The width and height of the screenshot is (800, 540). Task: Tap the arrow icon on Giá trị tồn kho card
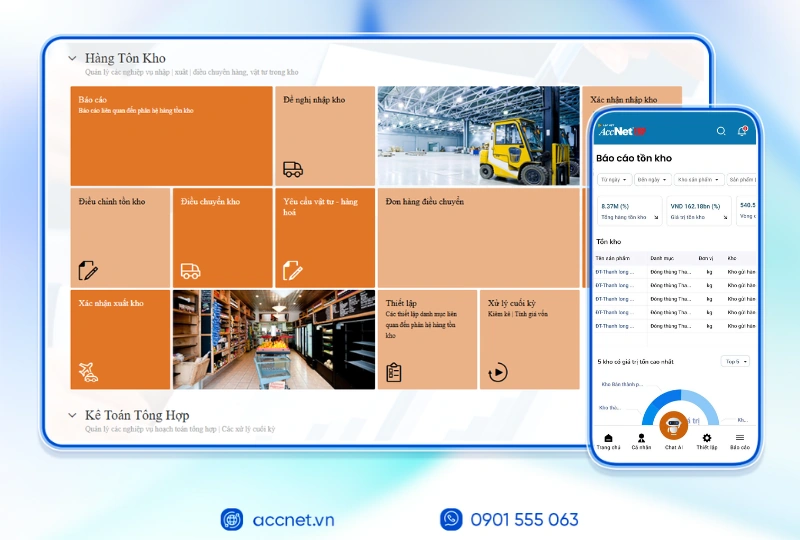click(725, 217)
